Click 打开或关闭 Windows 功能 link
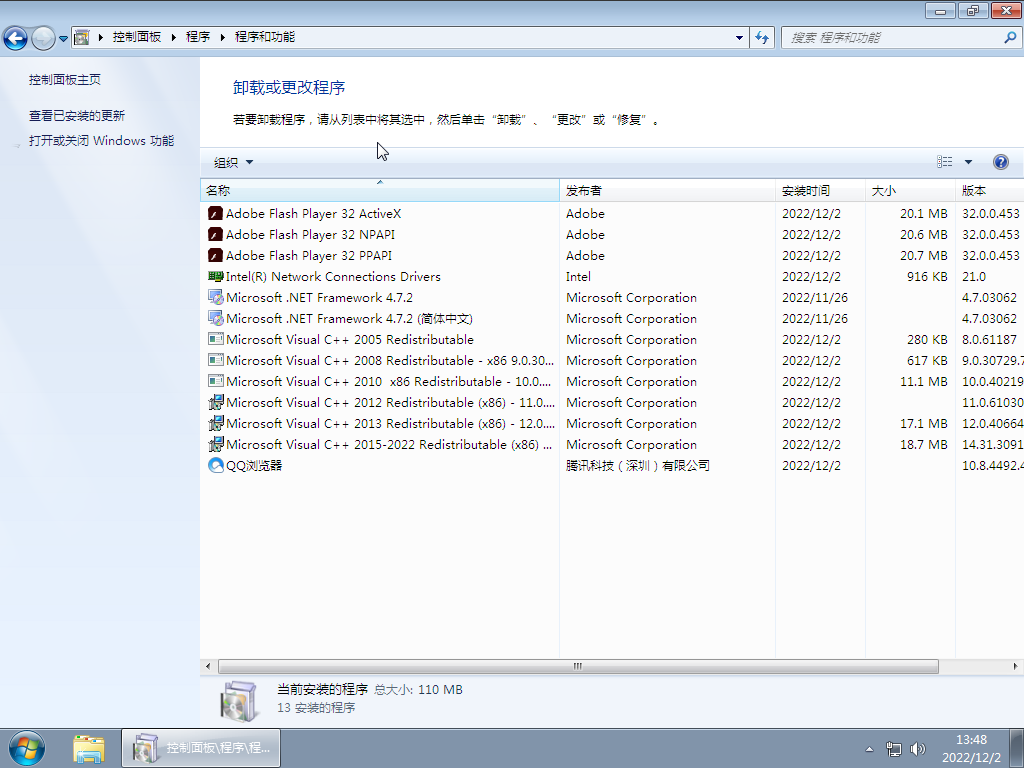 [x=101, y=141]
